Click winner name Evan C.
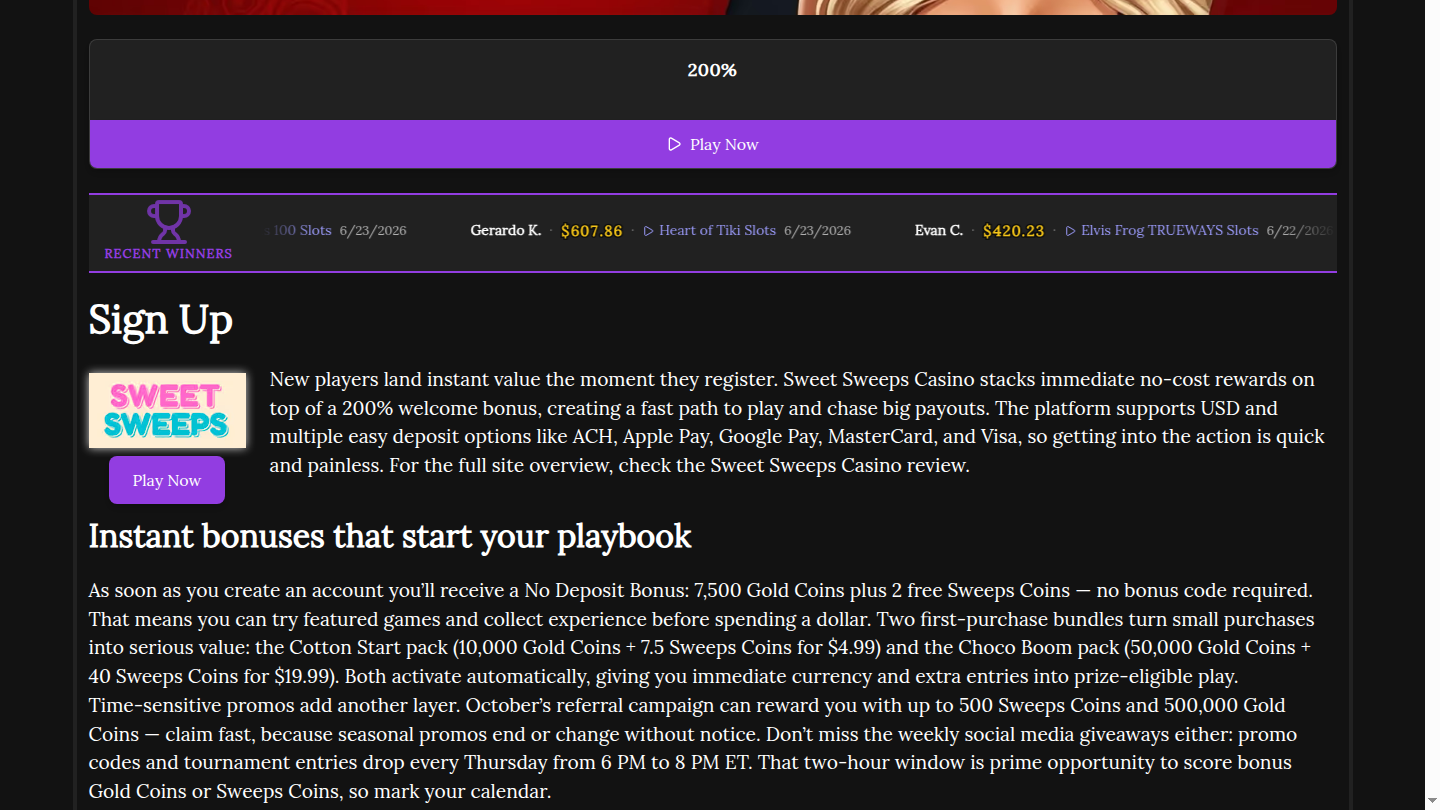This screenshot has width=1440, height=810. click(x=939, y=230)
